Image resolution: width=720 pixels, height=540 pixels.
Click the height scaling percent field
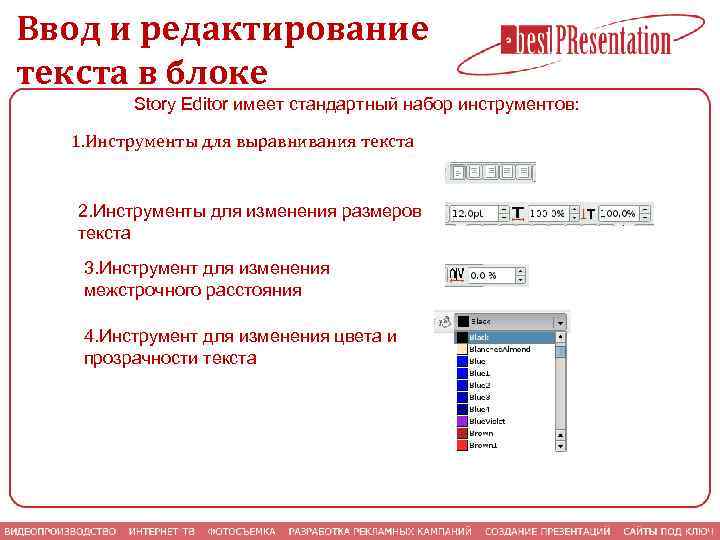tap(619, 214)
